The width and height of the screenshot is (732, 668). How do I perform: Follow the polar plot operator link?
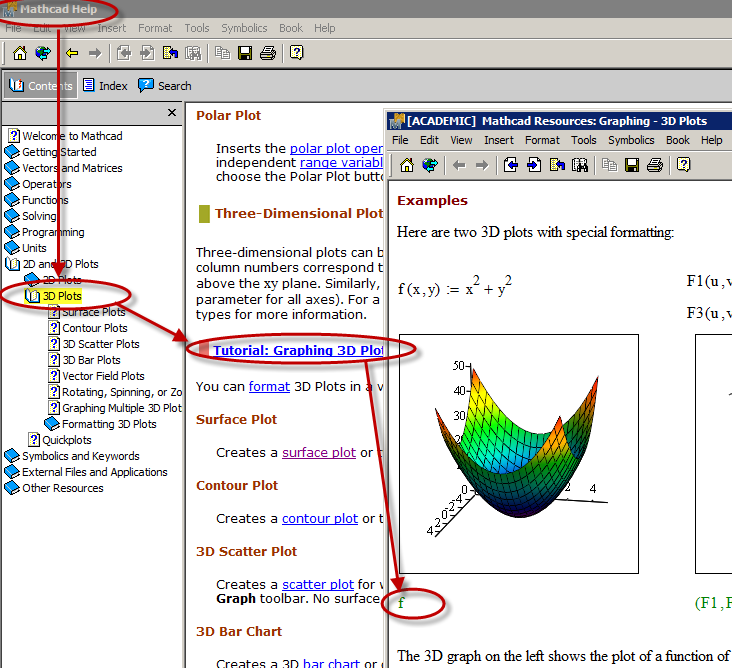336,148
